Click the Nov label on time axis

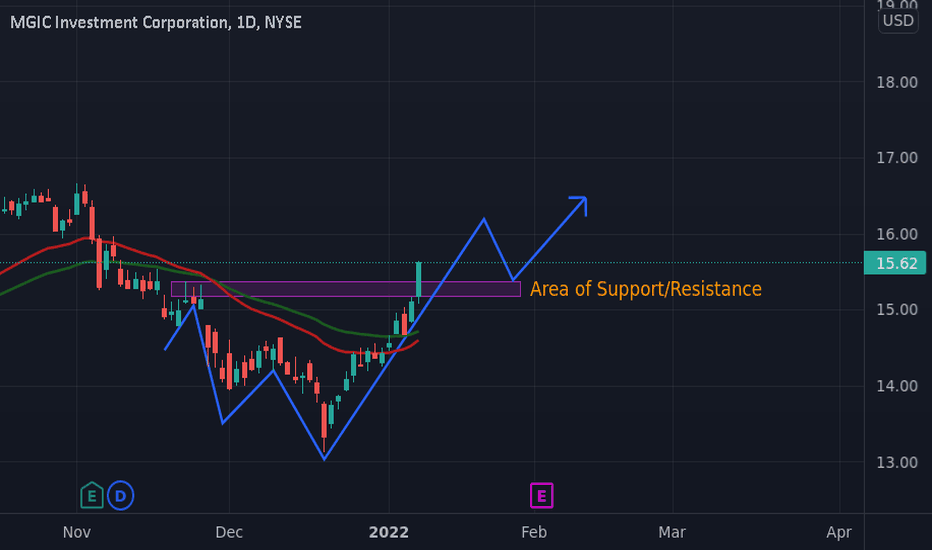click(77, 532)
